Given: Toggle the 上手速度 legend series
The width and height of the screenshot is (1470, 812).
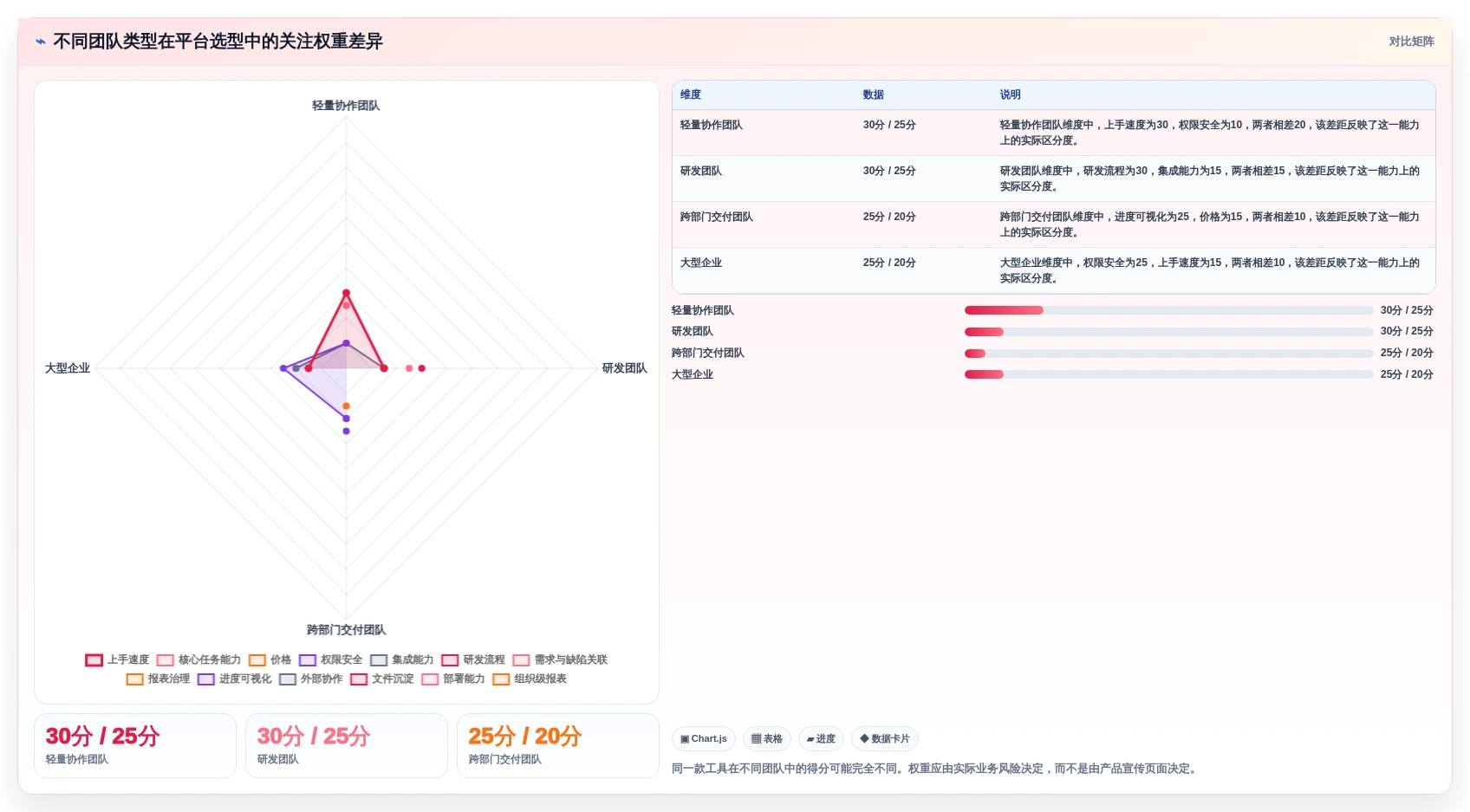Looking at the screenshot, I should 117,659.
